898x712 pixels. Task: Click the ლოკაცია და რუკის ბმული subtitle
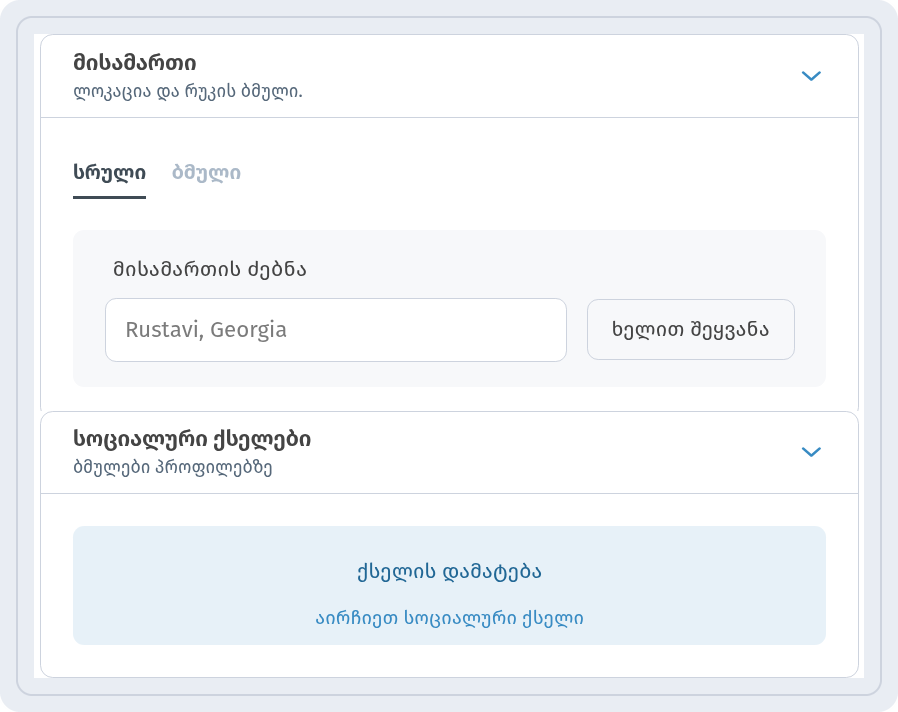click(x=188, y=92)
